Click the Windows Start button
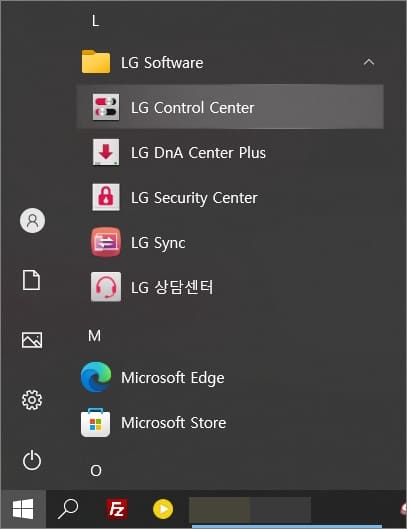The width and height of the screenshot is (407, 529). point(23,509)
